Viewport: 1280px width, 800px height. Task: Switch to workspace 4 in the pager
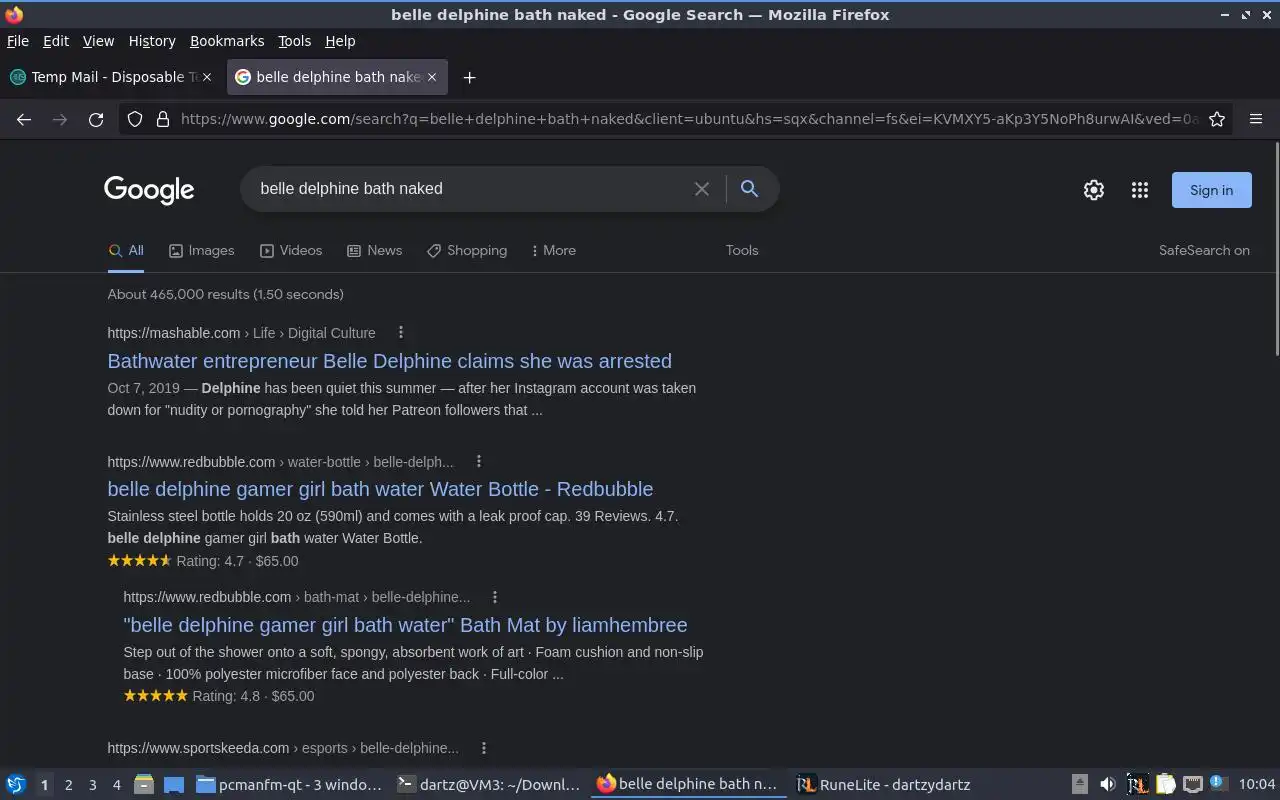click(117, 785)
